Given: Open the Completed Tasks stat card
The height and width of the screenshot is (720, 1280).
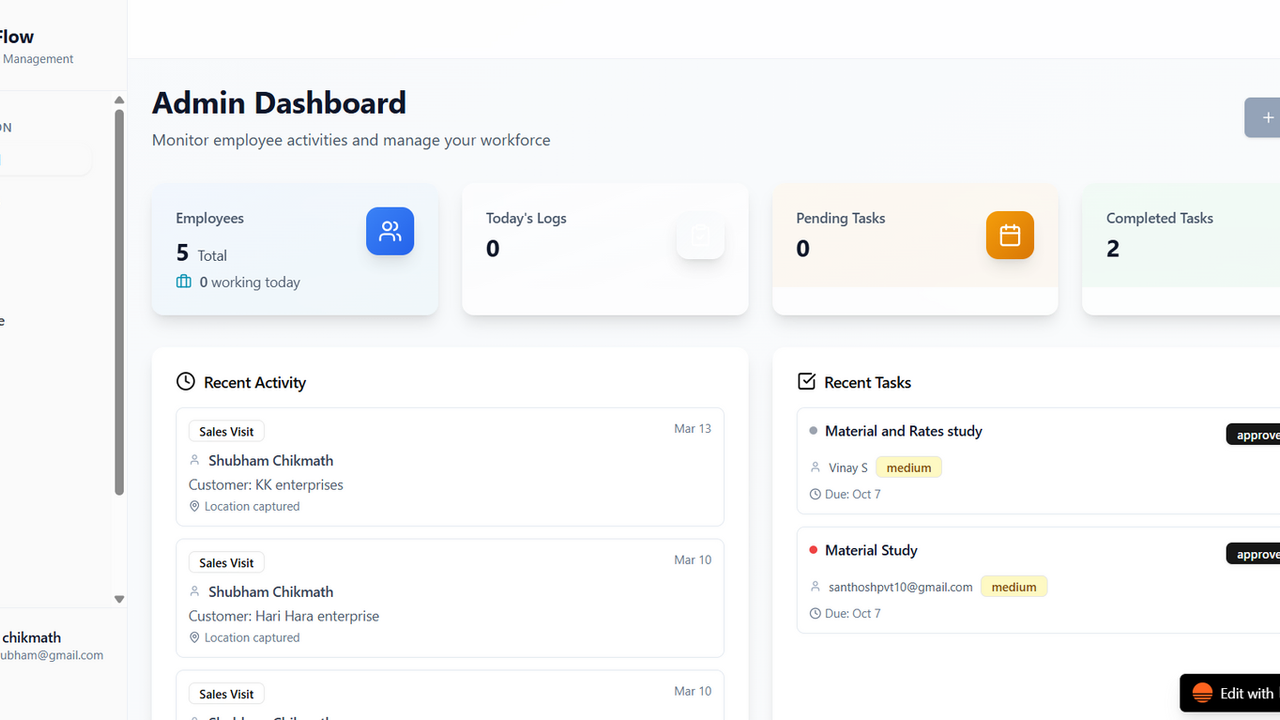Looking at the screenshot, I should click(1181, 249).
